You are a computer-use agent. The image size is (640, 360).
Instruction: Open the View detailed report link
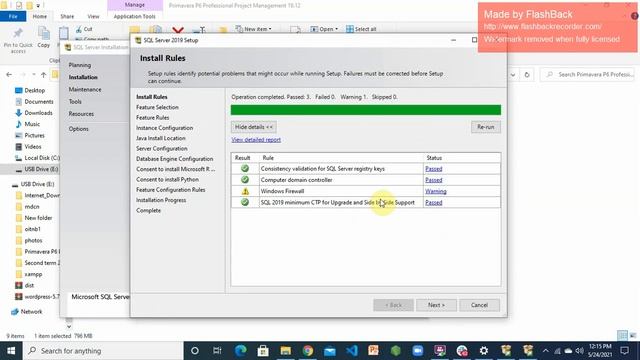pyautogui.click(x=256, y=140)
